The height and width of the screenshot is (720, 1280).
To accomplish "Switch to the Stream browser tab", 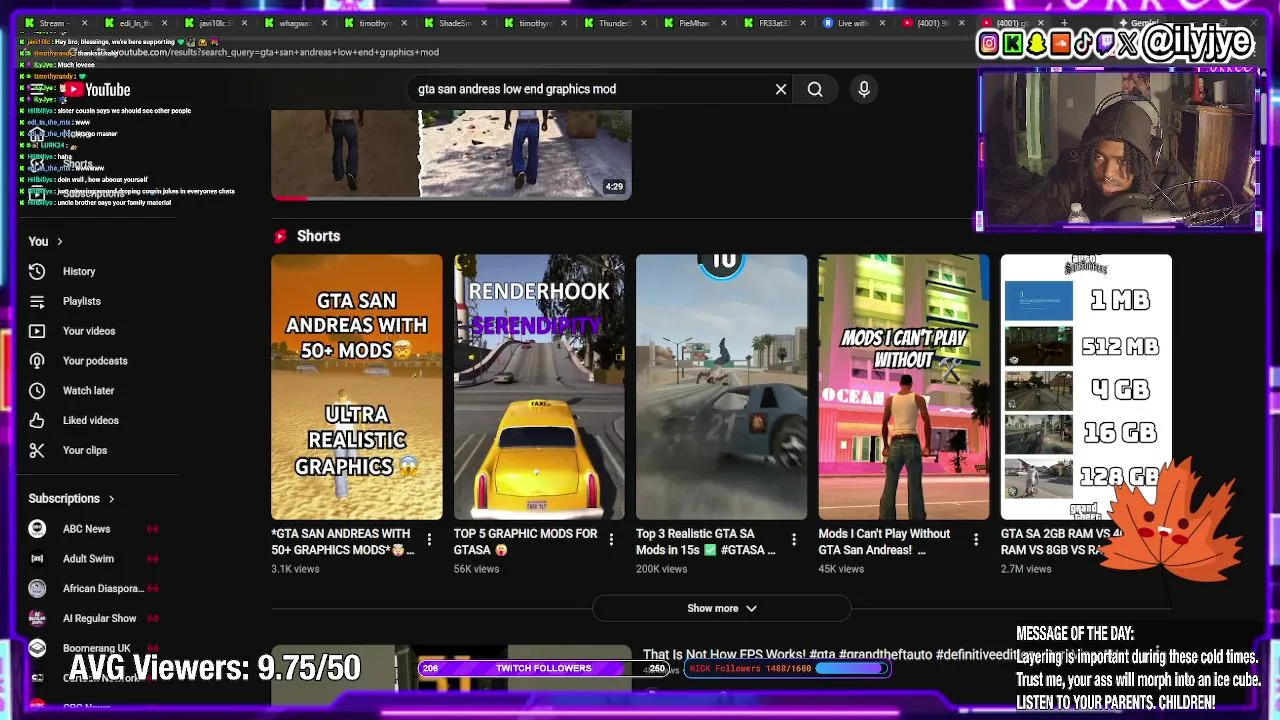I will click(55, 23).
